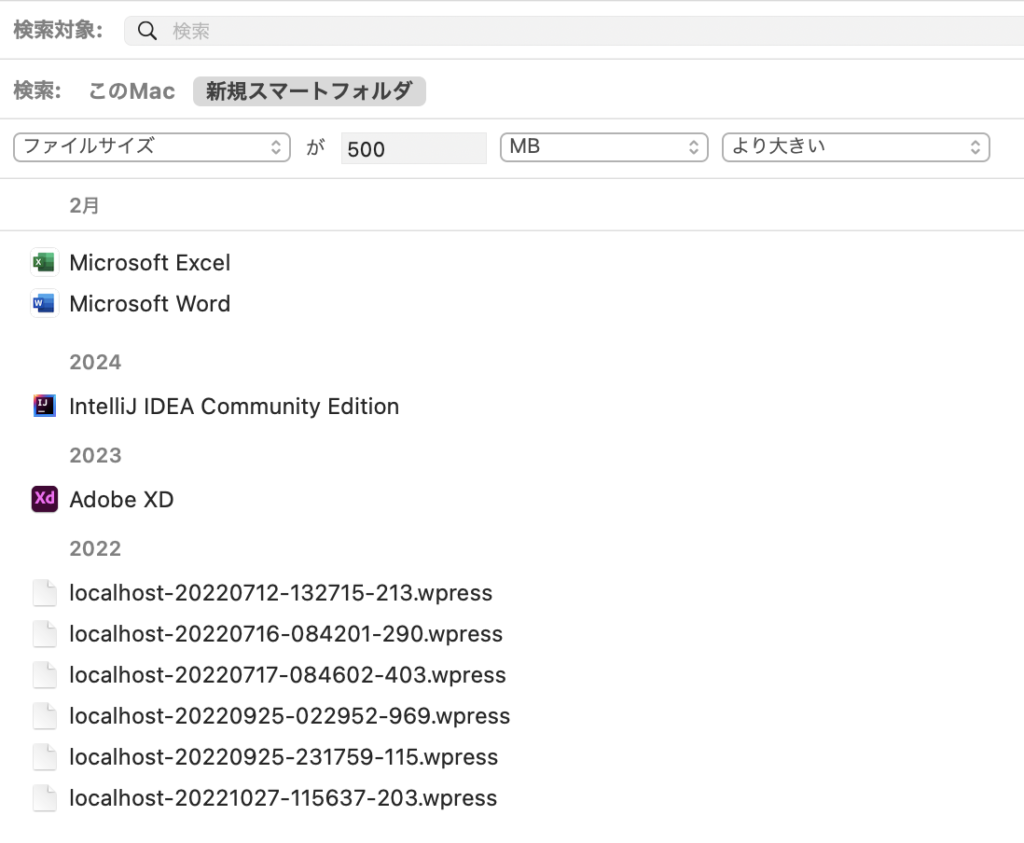This screenshot has height=843, width=1024.
Task: Click the Microsoft Excel app icon
Action: [x=44, y=262]
